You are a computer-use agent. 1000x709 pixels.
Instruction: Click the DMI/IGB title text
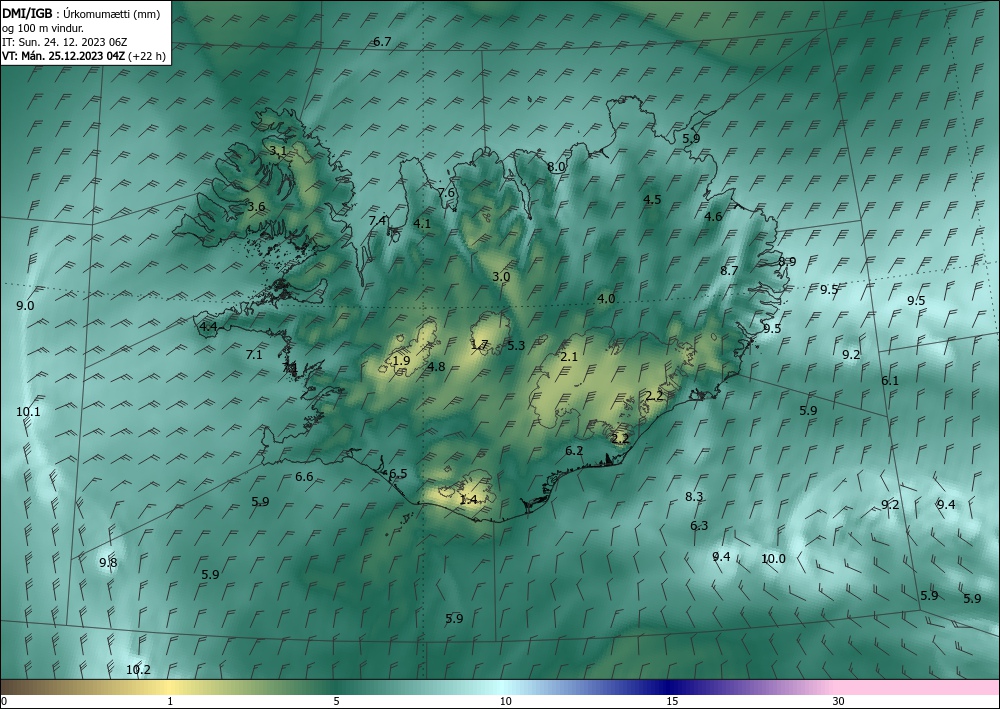(27, 14)
